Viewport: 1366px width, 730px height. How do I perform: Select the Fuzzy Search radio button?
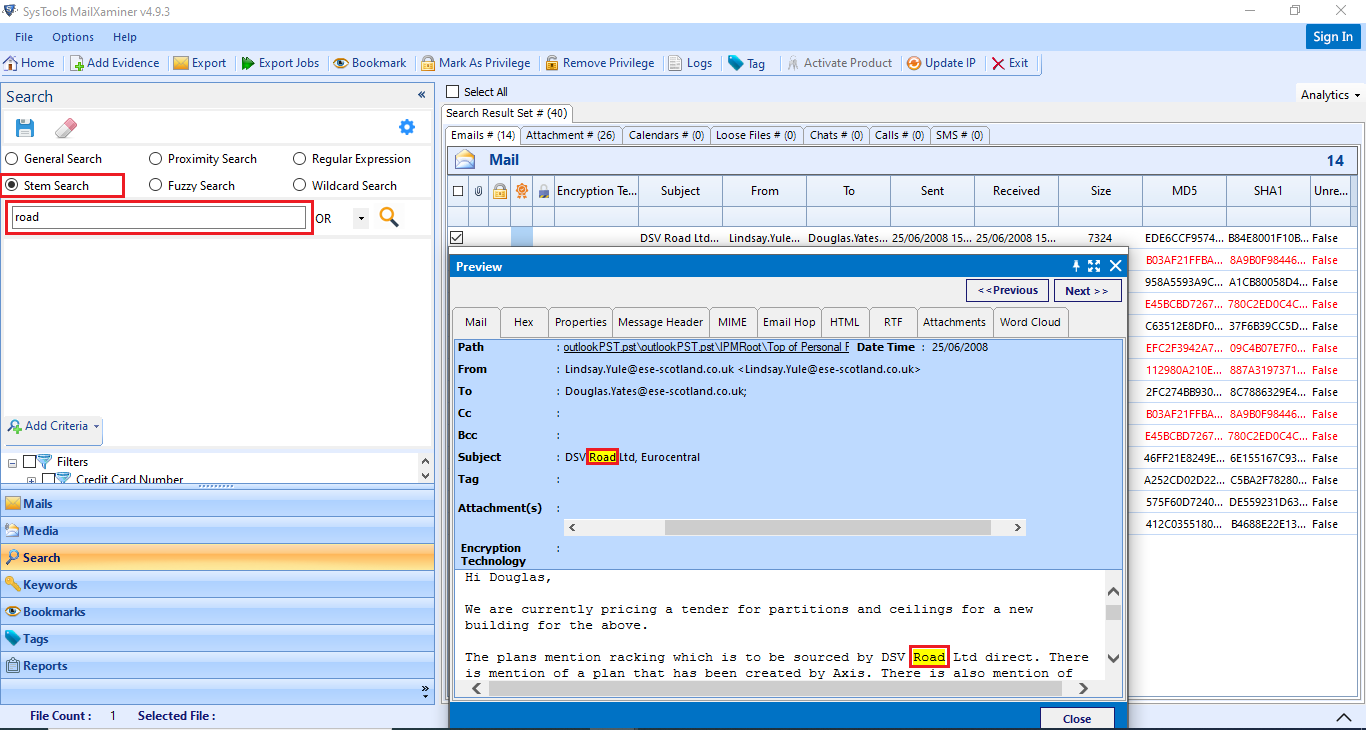[x=155, y=185]
